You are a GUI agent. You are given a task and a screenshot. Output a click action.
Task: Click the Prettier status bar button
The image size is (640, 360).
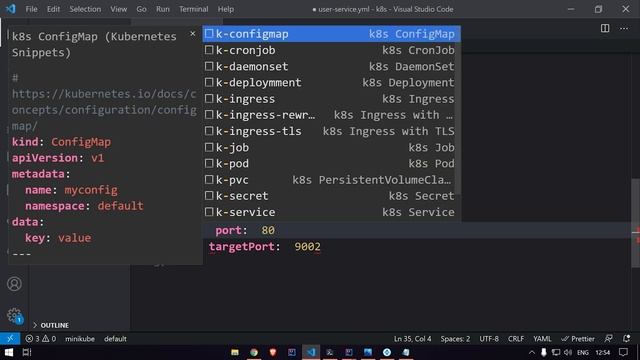[578, 338]
